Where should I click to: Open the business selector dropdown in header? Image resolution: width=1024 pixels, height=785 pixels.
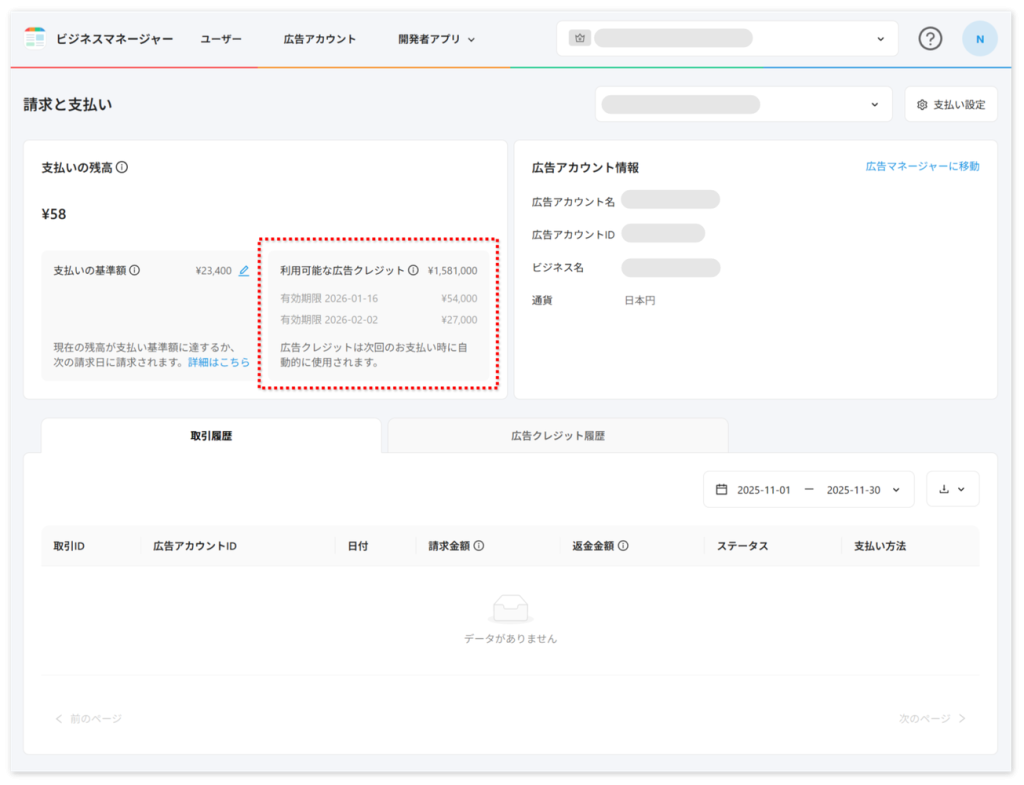[x=727, y=39]
